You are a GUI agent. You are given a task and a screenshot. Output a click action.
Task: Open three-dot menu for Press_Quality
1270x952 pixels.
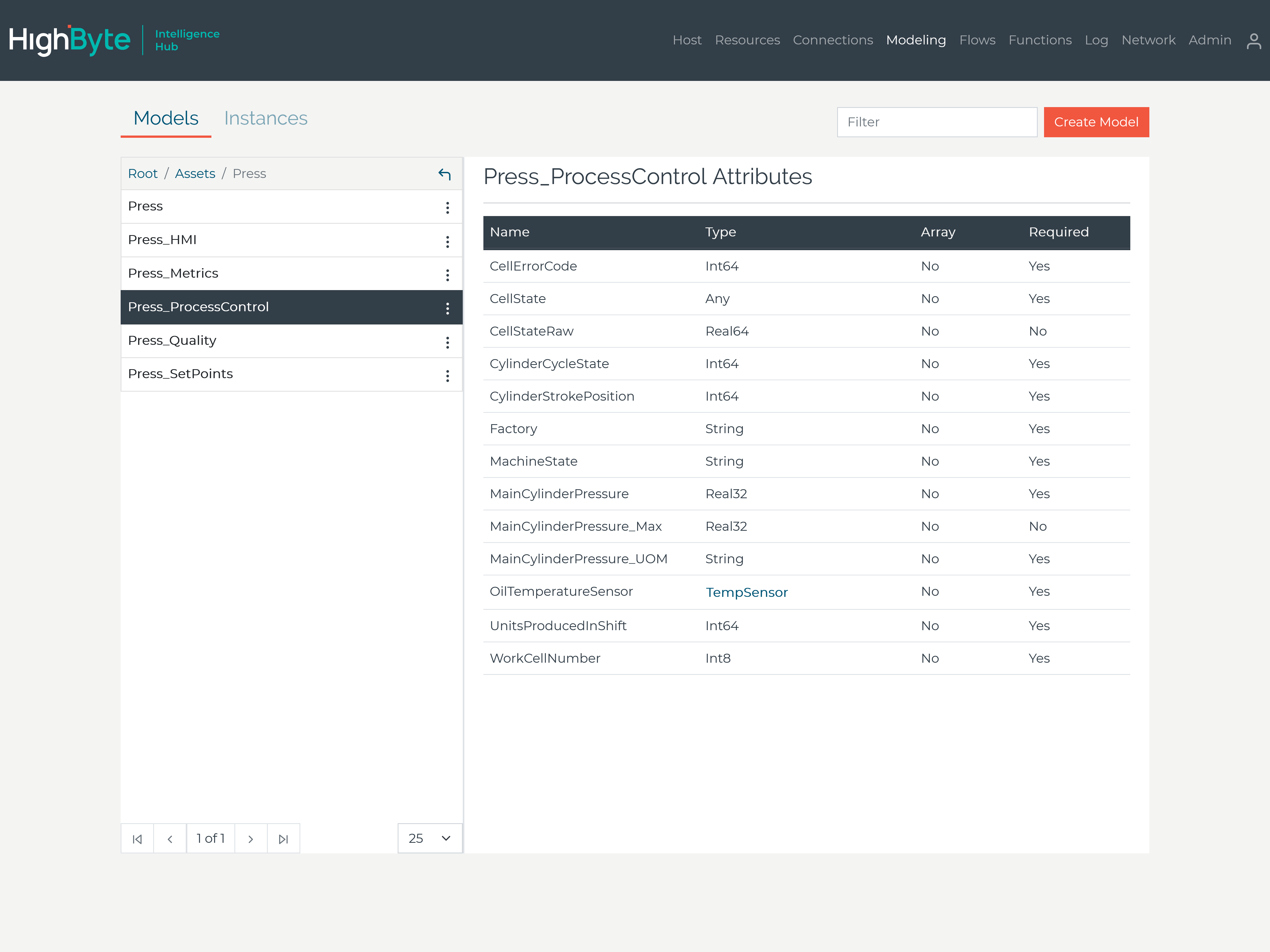point(447,342)
